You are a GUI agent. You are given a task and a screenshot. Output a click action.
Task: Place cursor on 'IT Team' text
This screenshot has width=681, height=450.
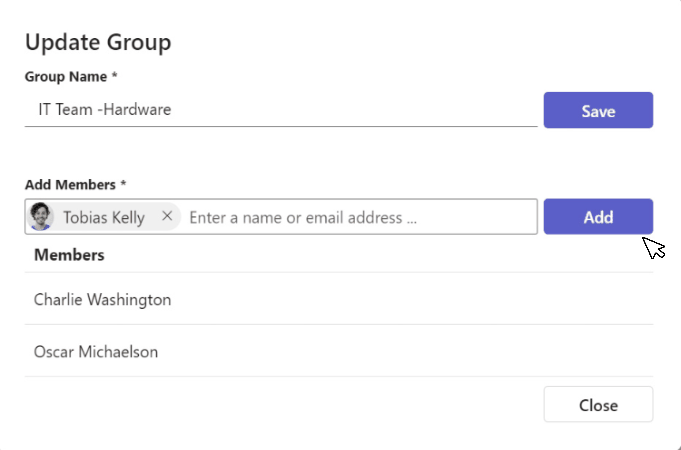65,109
